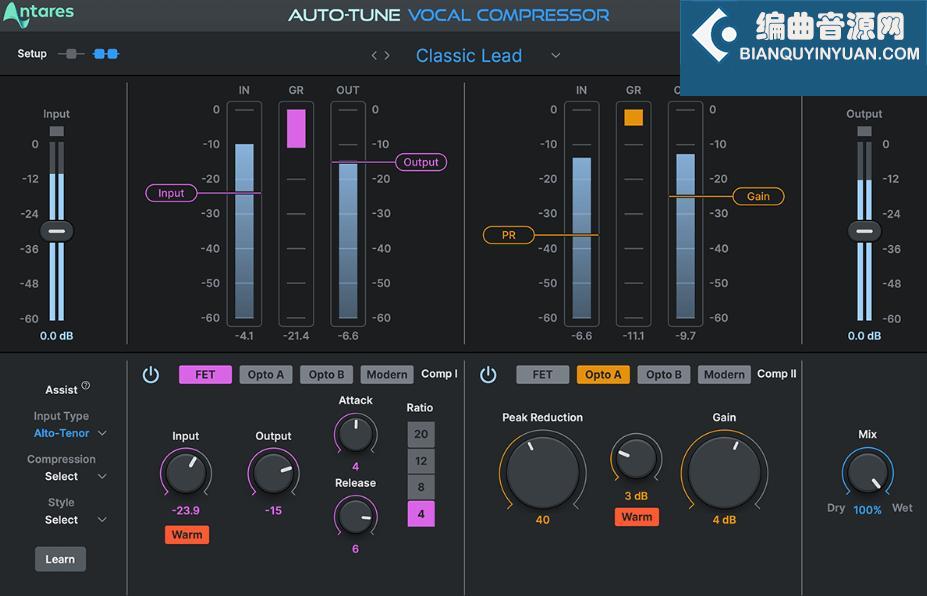Click the Setup label

click(32, 54)
